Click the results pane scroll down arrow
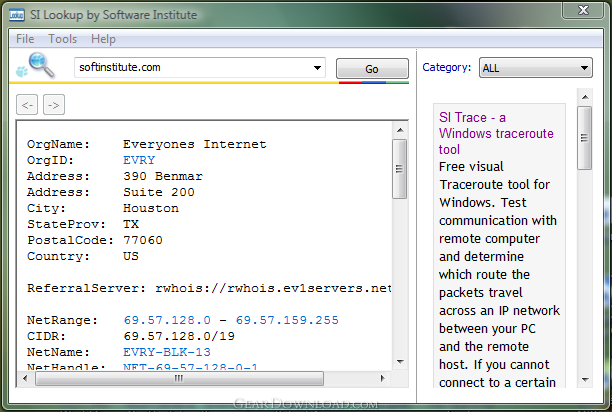 click(400, 362)
